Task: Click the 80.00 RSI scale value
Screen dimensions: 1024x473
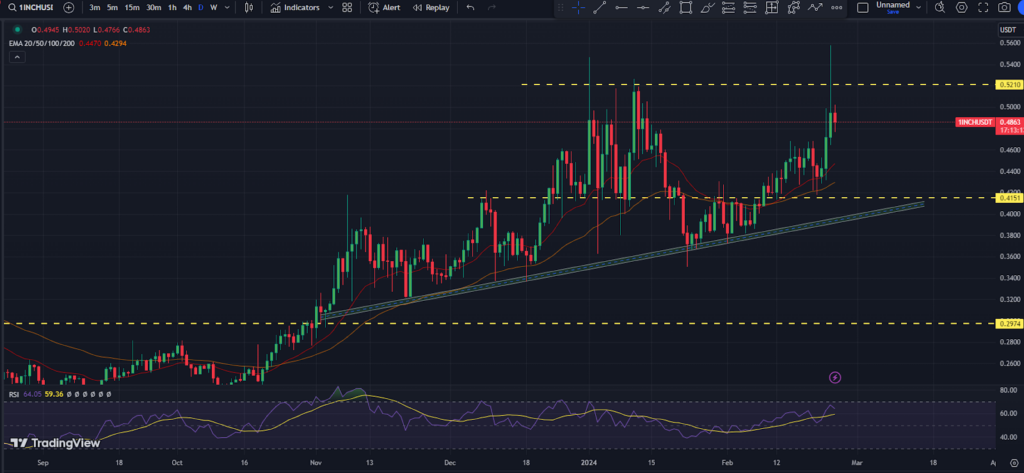Action: click(x=1008, y=390)
